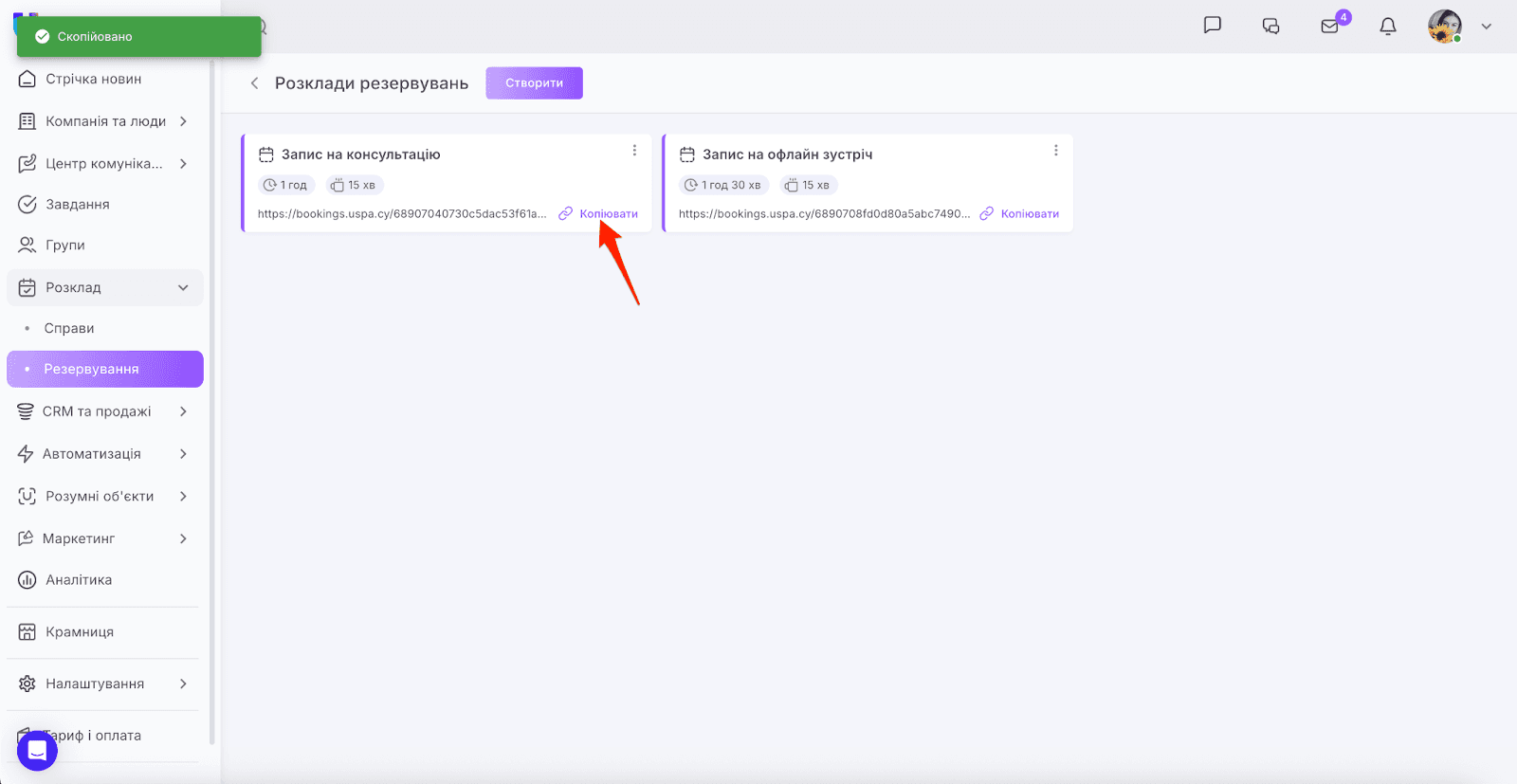Click the Створити button
Image resolution: width=1517 pixels, height=784 pixels.
tap(534, 83)
